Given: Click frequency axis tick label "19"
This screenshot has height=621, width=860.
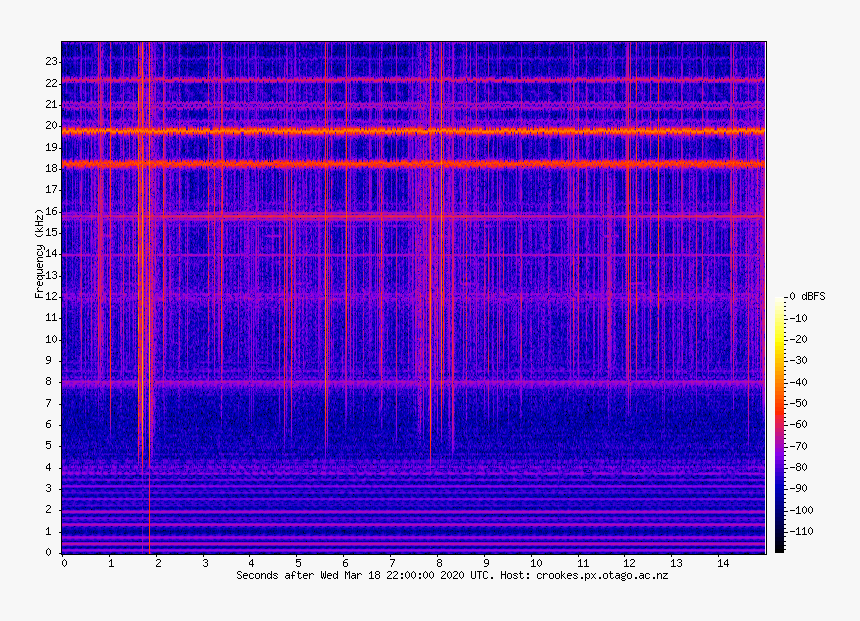Looking at the screenshot, I should 52,147.
